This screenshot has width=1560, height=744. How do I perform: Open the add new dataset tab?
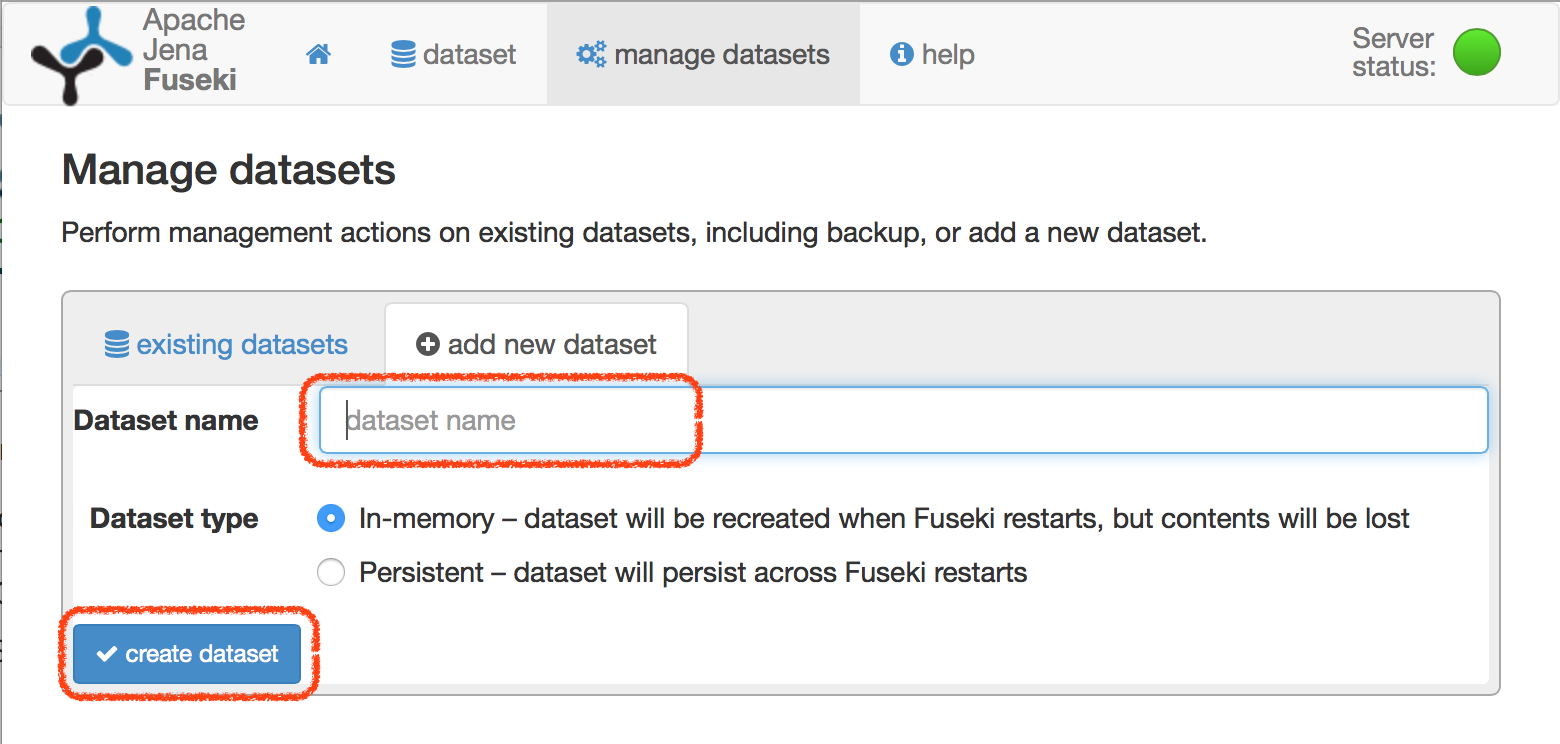(536, 344)
